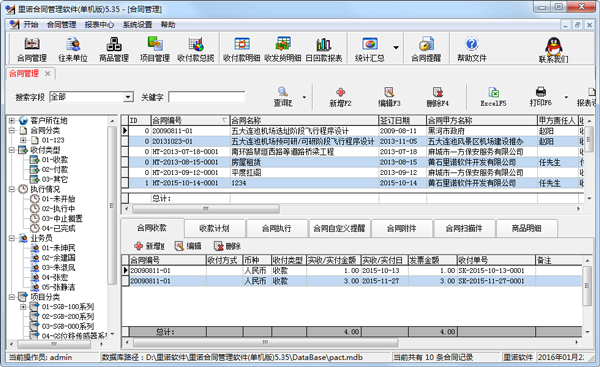This screenshot has width=600, height=367.
Task: Open the 开始 menu
Action: coord(31,25)
